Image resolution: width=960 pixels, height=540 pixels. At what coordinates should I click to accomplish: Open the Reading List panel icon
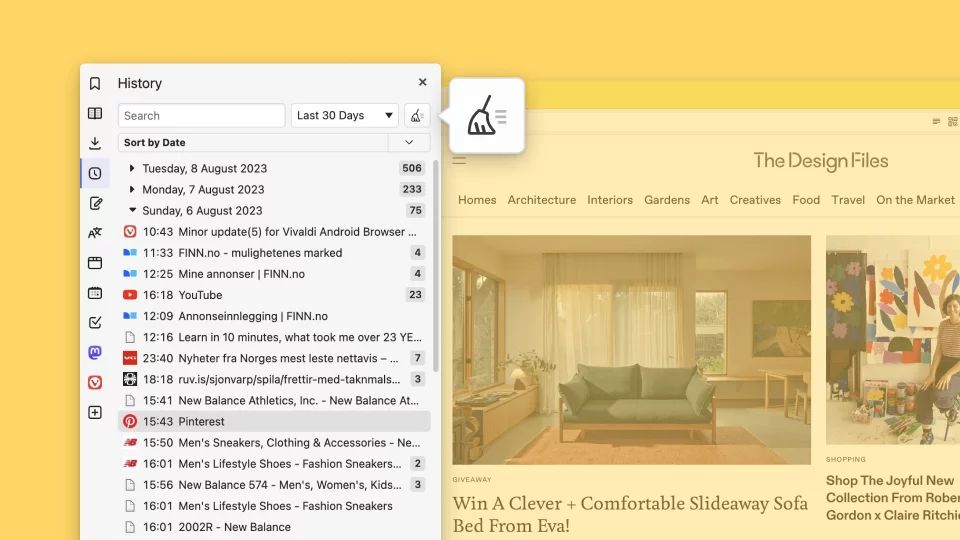click(95, 114)
